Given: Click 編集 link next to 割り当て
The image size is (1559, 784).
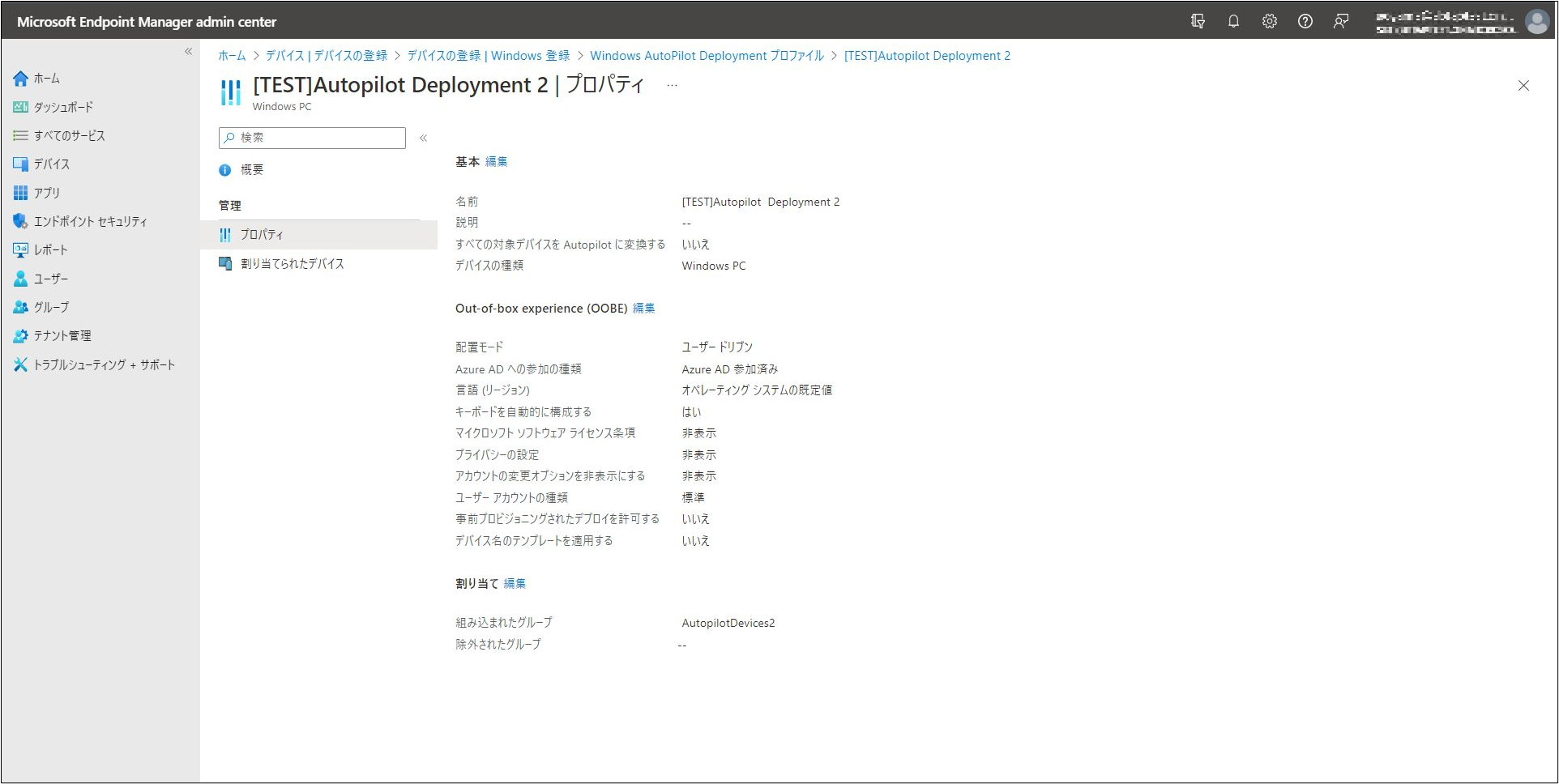Looking at the screenshot, I should (515, 584).
